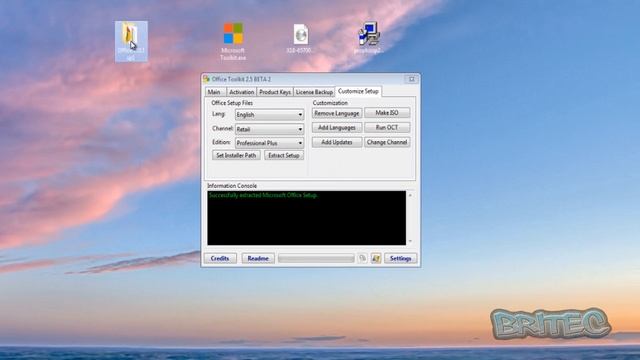This screenshot has width=640, height=360.
Task: Click the Information Console scroll up arrow
Action: 410,195
